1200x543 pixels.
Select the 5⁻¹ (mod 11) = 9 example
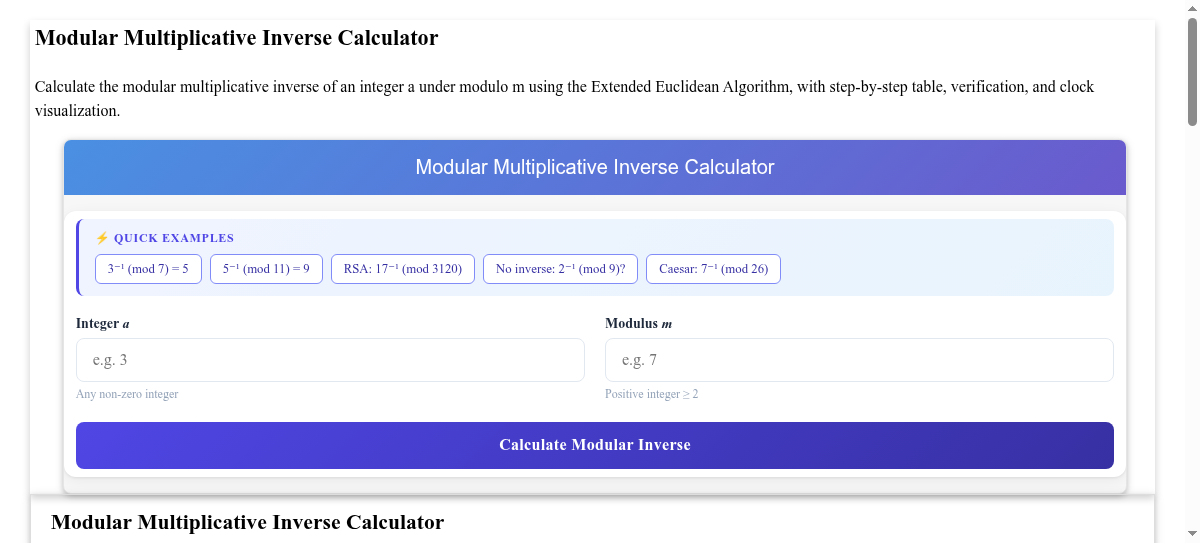coord(266,269)
